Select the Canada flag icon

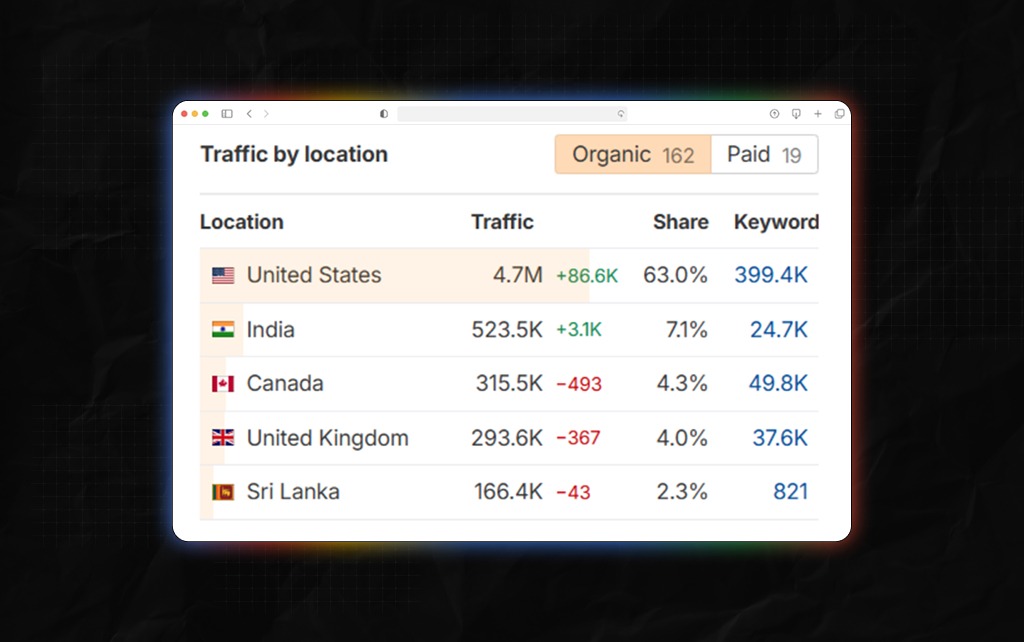[x=223, y=384]
